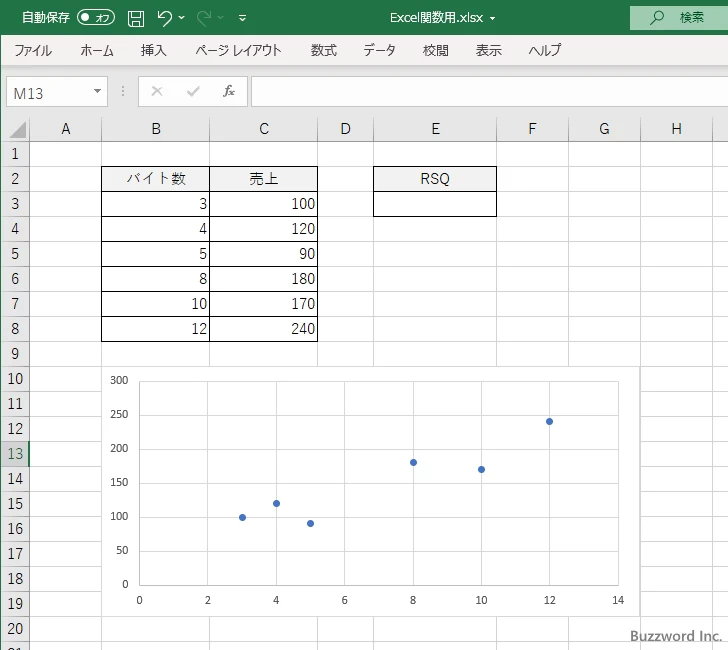The width and height of the screenshot is (728, 650).
Task: Click cell B8 containing 12
Action: click(156, 329)
